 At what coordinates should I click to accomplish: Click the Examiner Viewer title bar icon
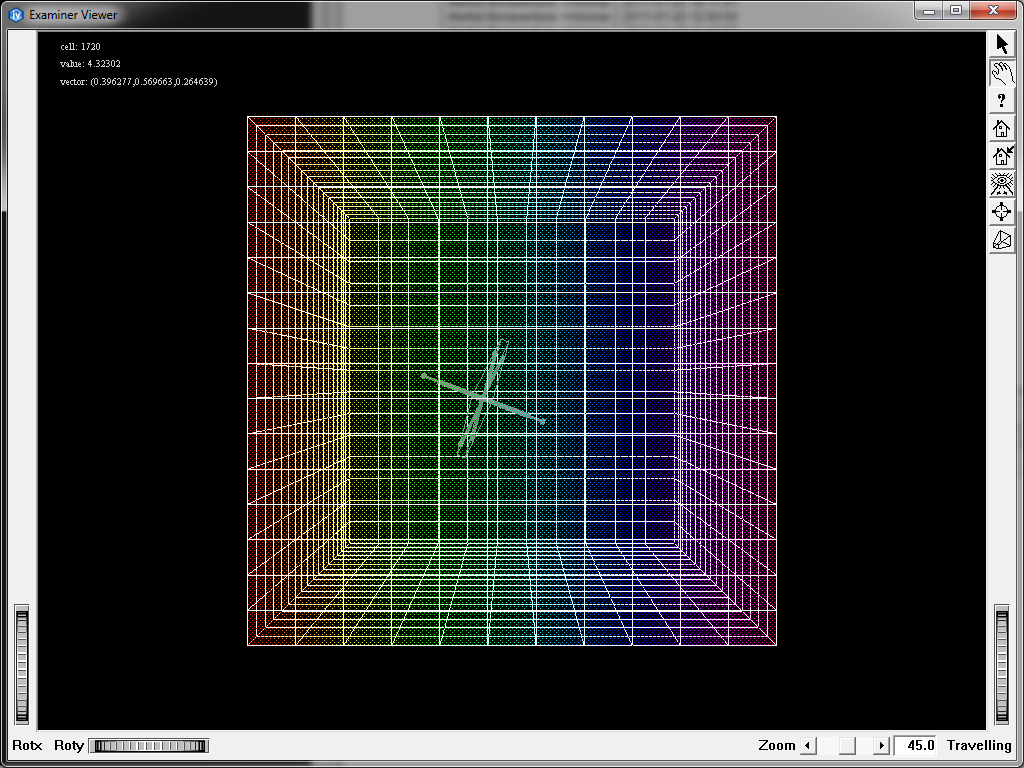coord(15,14)
